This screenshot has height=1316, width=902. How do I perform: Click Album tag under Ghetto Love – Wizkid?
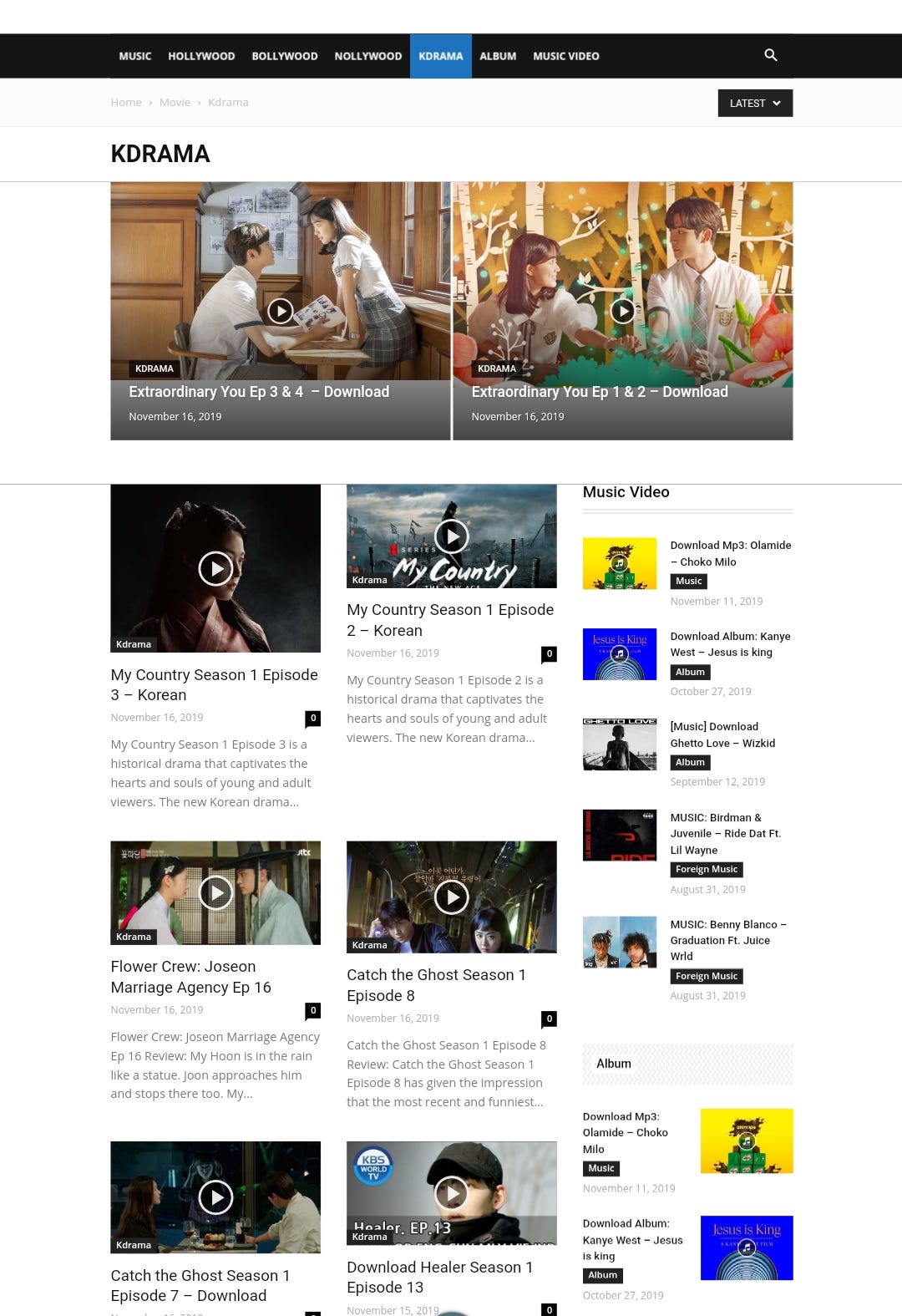click(x=690, y=762)
